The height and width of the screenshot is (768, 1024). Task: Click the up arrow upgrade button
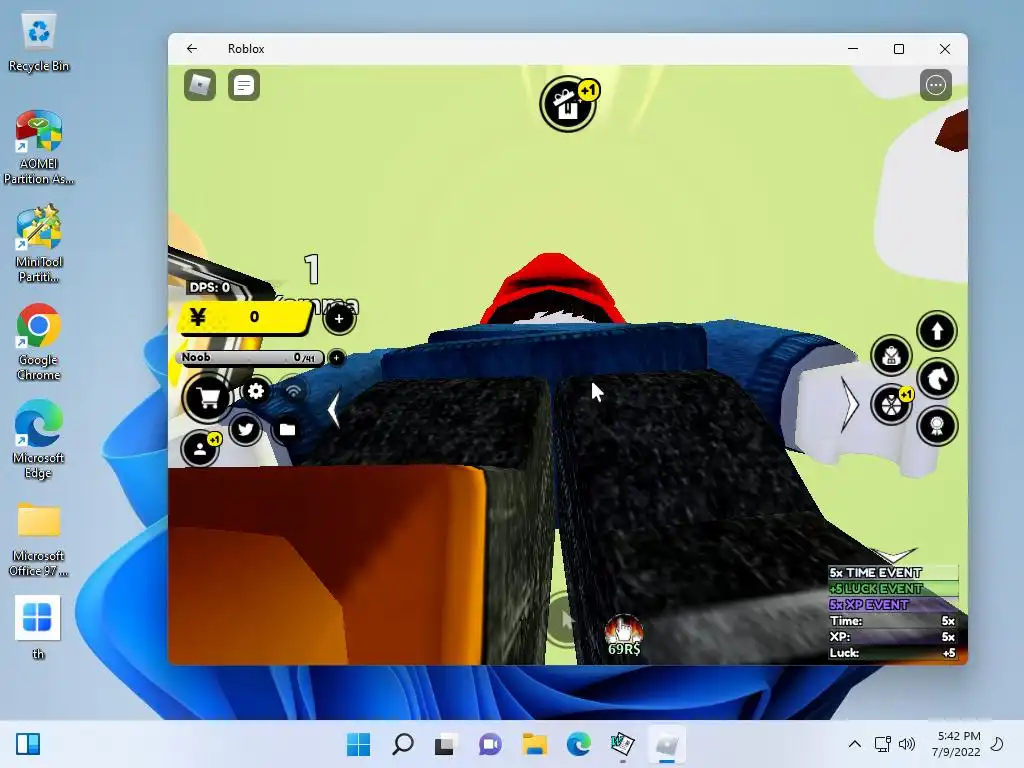click(x=936, y=331)
